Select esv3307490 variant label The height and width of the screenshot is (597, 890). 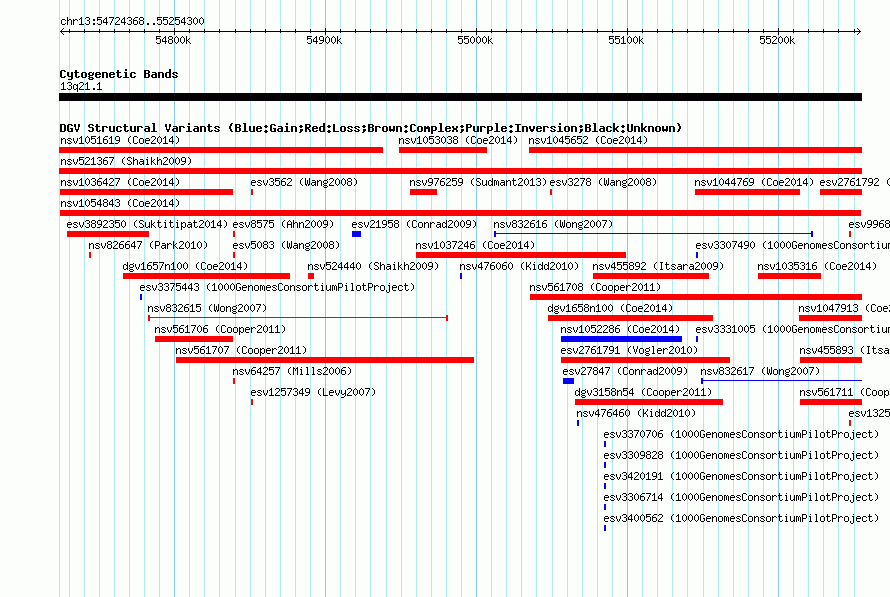(x=792, y=245)
